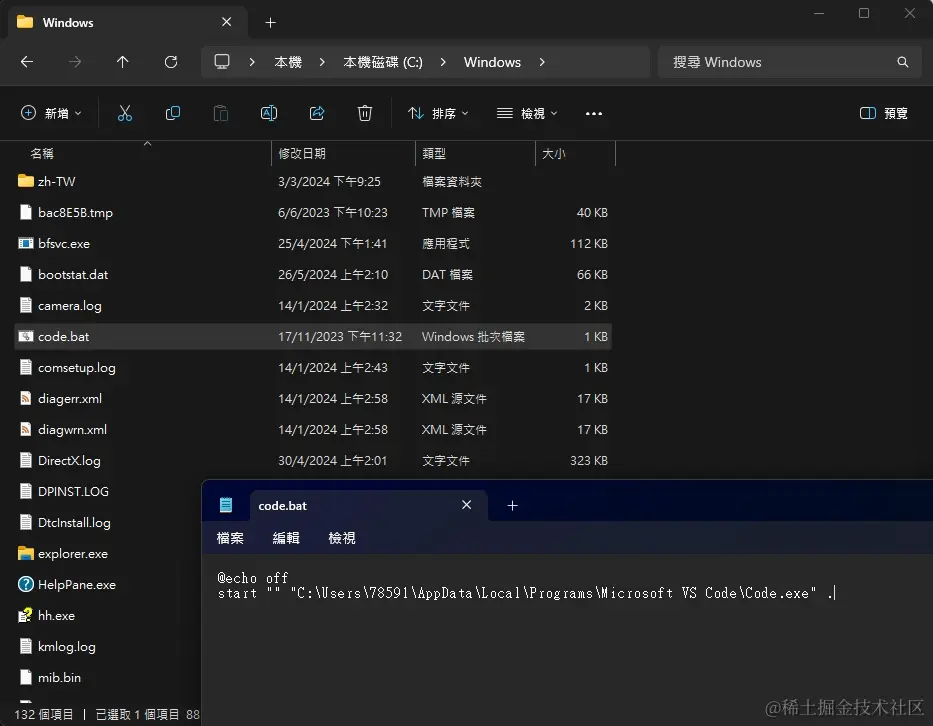Expand chevron after the PC icon
Image resolution: width=933 pixels, height=726 pixels.
click(x=252, y=62)
